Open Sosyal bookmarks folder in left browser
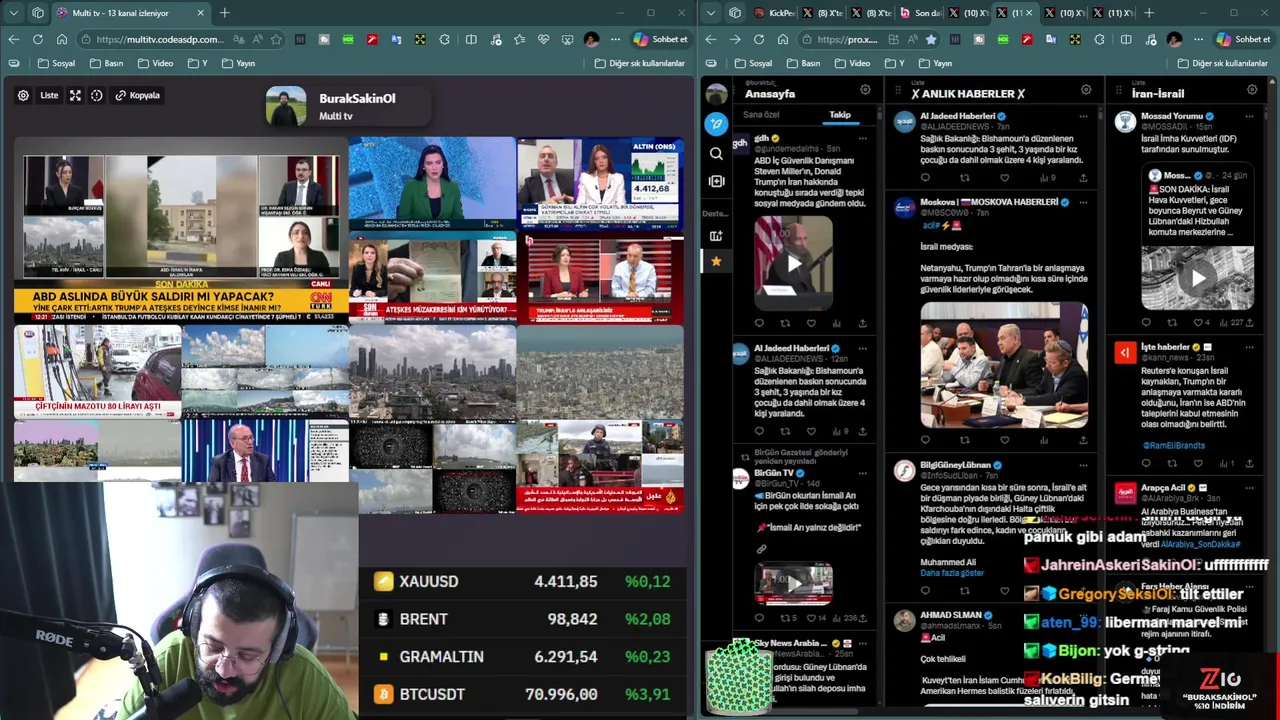Screen dimensions: 1280x720 pyautogui.click(x=57, y=63)
